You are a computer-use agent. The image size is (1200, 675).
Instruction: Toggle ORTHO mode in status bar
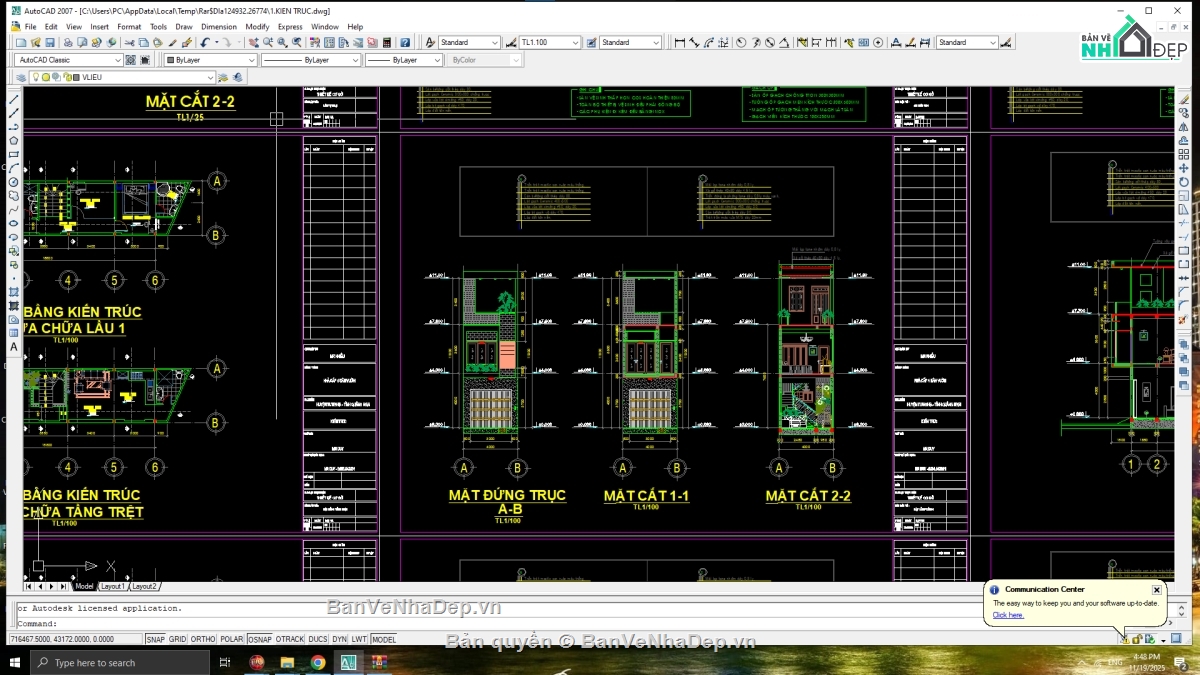(203, 639)
